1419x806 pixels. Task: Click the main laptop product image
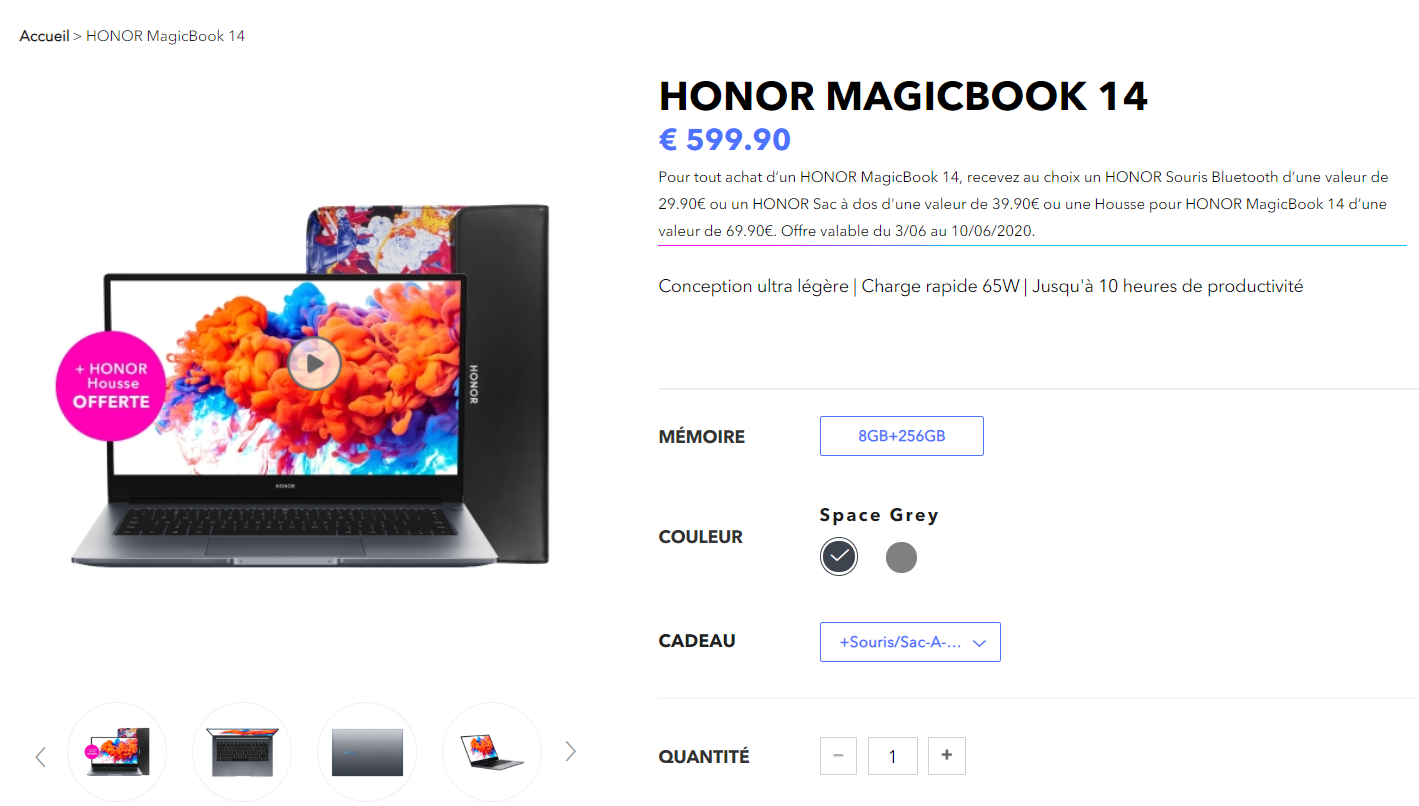[310, 385]
